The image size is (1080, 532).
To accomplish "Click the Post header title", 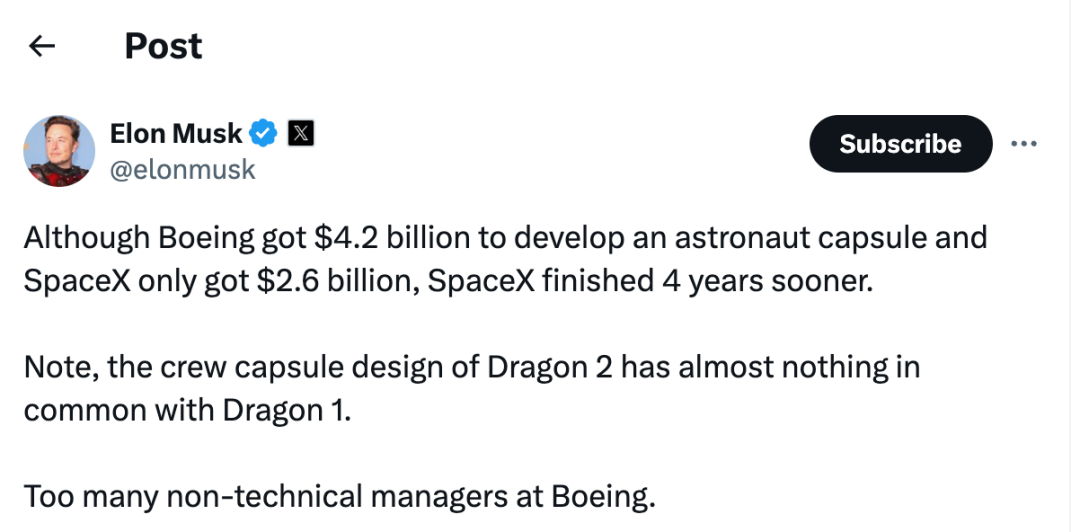I will coord(163,46).
